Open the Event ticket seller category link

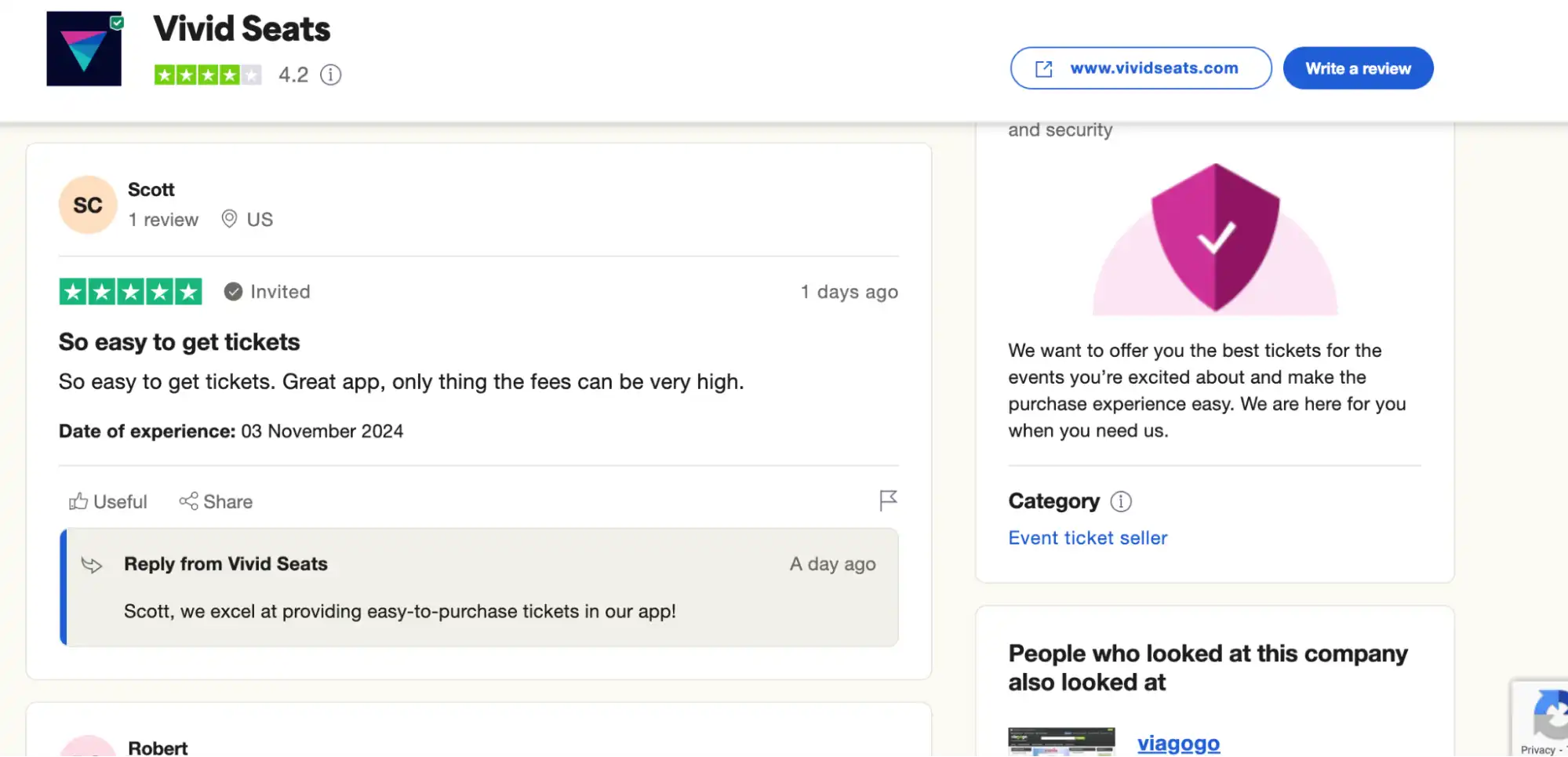coord(1087,537)
